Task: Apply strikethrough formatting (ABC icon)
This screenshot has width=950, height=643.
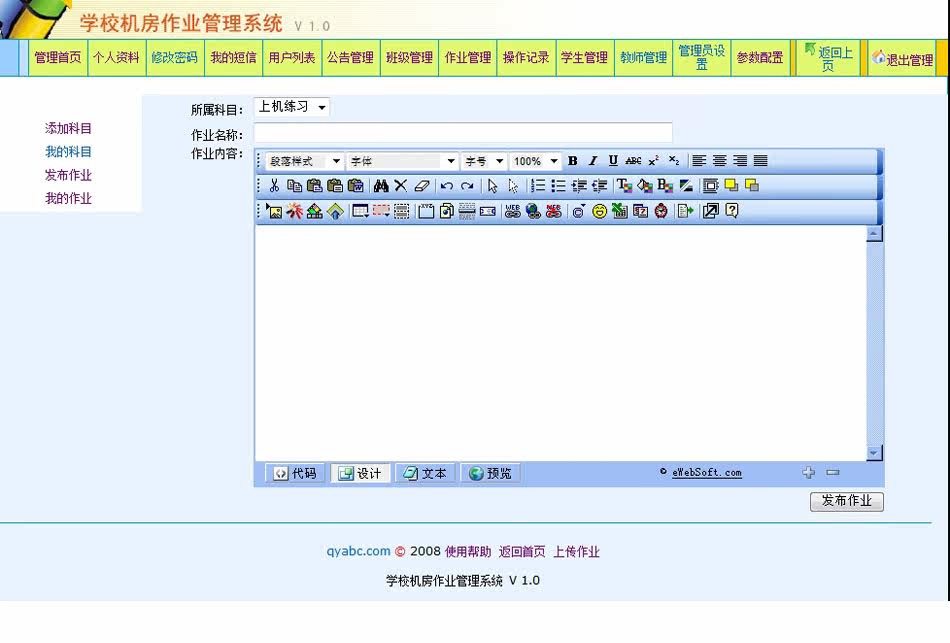Action: 633,161
